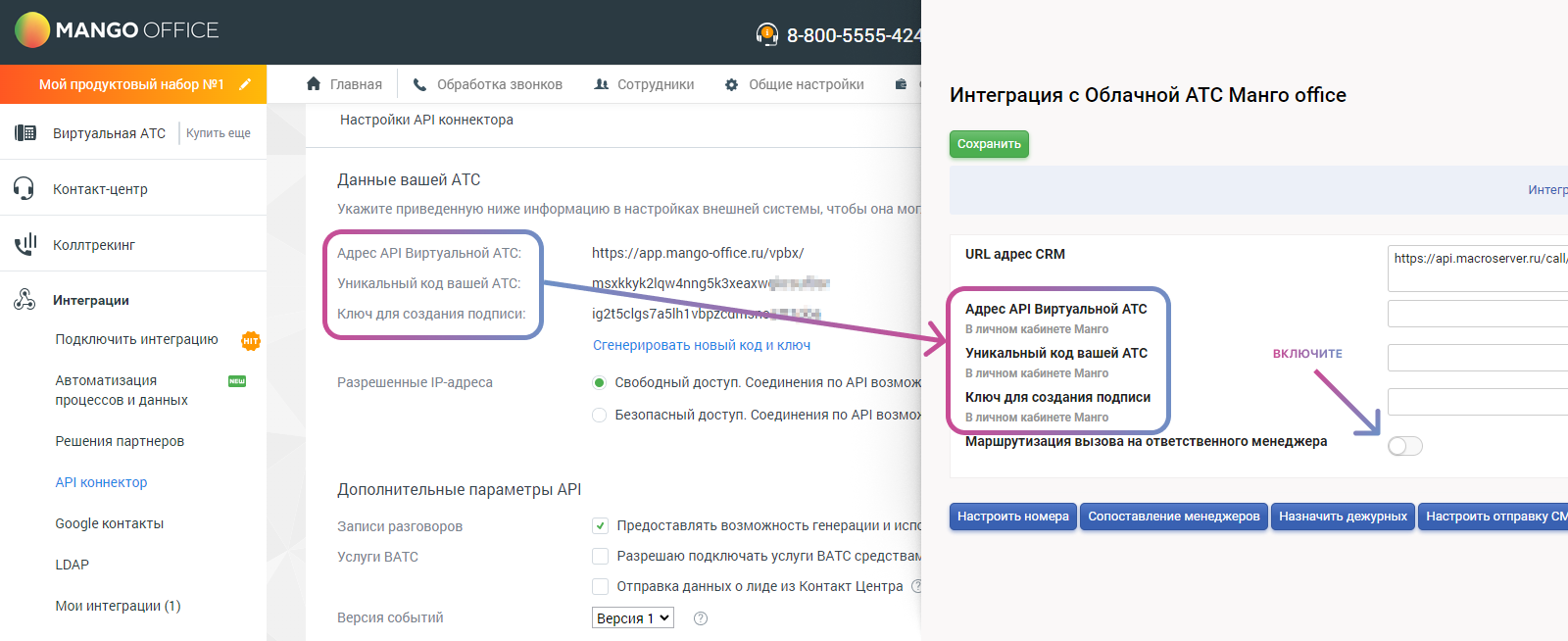Open API коннектор in the sidebar

[101, 482]
